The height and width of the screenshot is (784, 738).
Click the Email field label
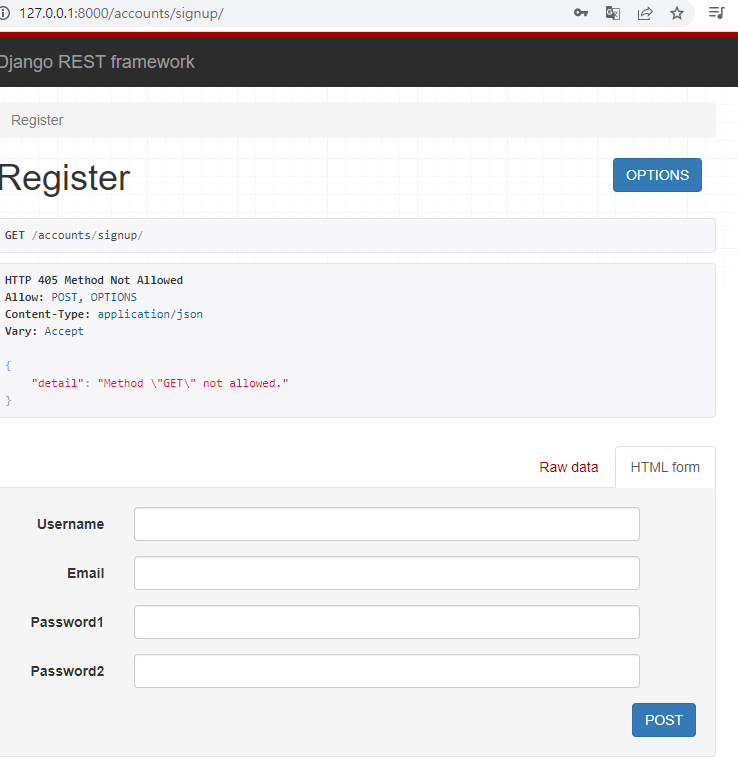[x=86, y=573]
